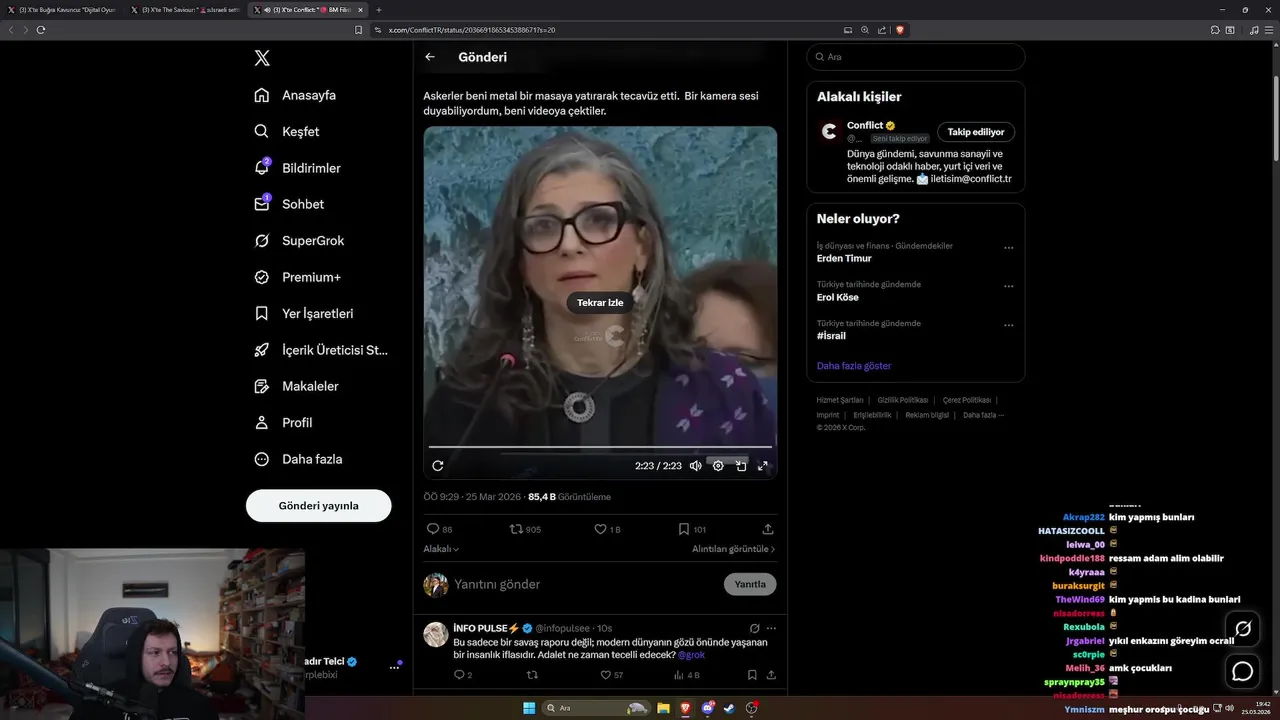This screenshot has height=720, width=1280.
Task: Share the main post
Action: 768,529
